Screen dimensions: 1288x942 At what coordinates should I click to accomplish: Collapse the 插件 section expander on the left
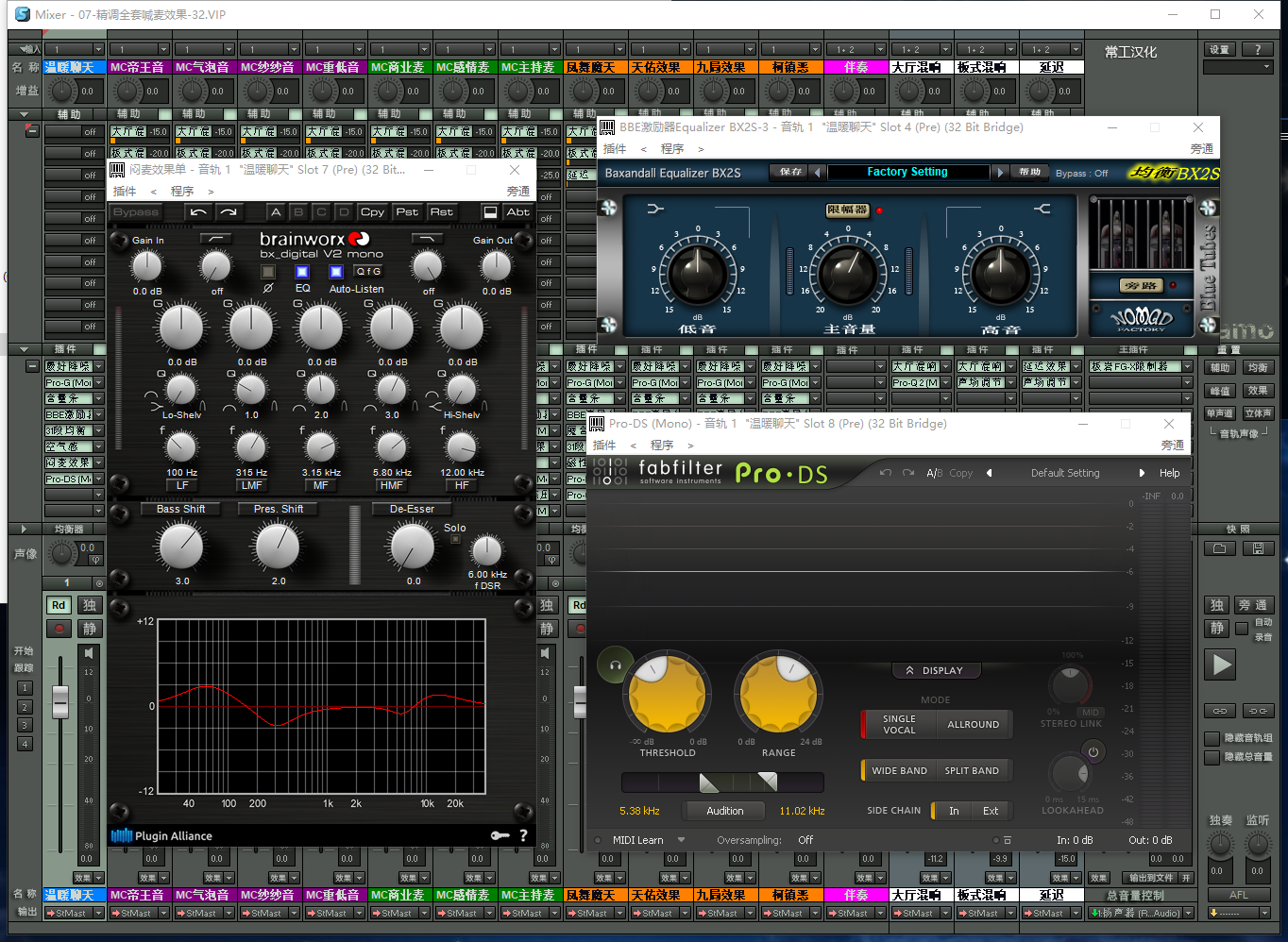click(23, 349)
